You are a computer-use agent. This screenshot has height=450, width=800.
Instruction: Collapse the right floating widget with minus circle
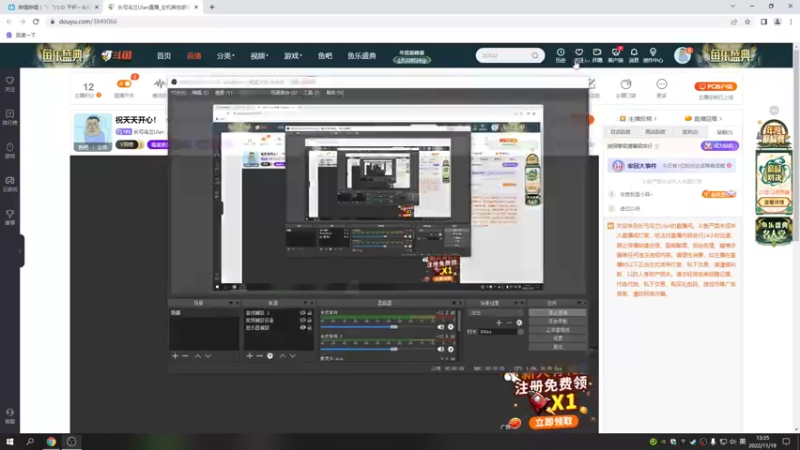774,110
